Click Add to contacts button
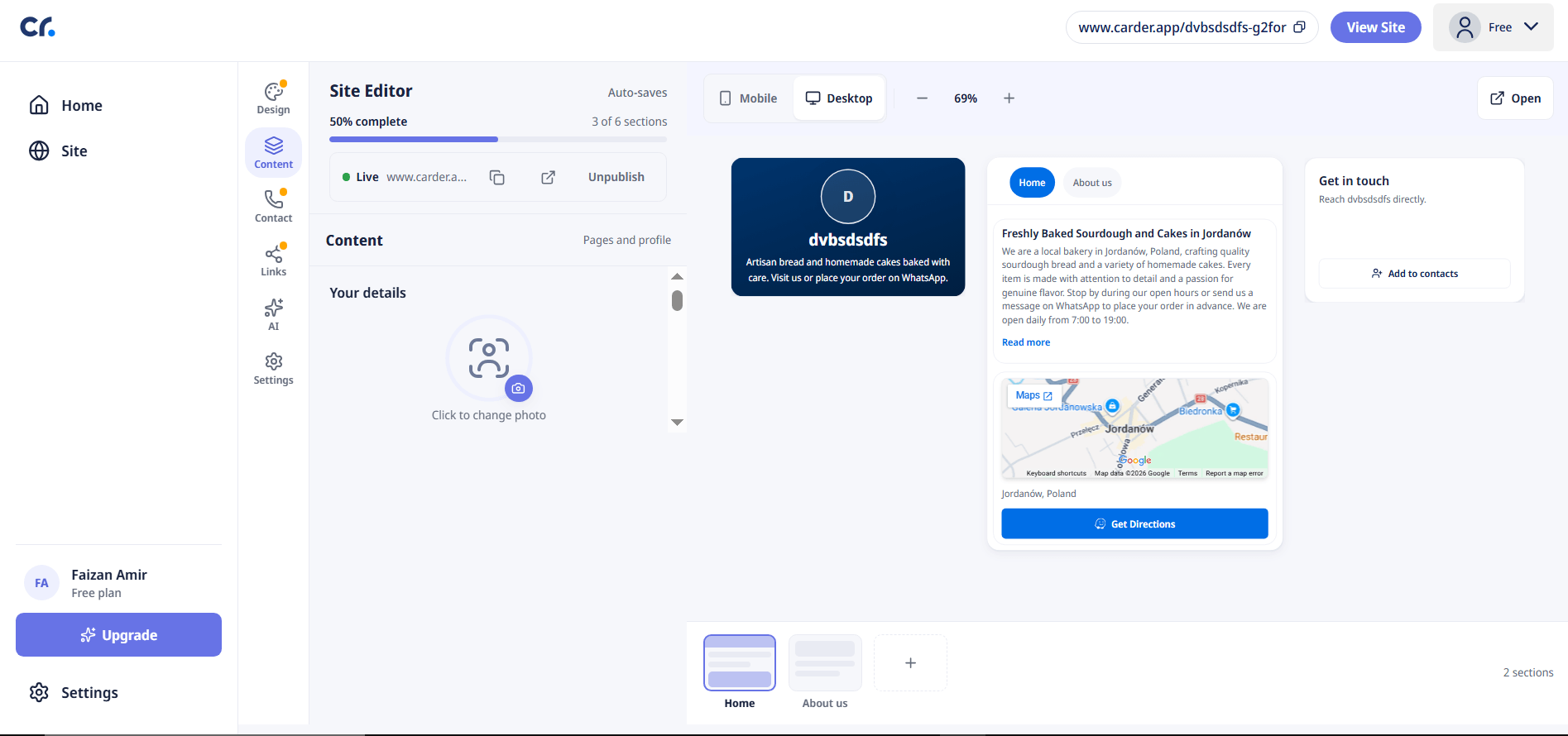Screen dimensions: 1568x736 pos(1414,274)
